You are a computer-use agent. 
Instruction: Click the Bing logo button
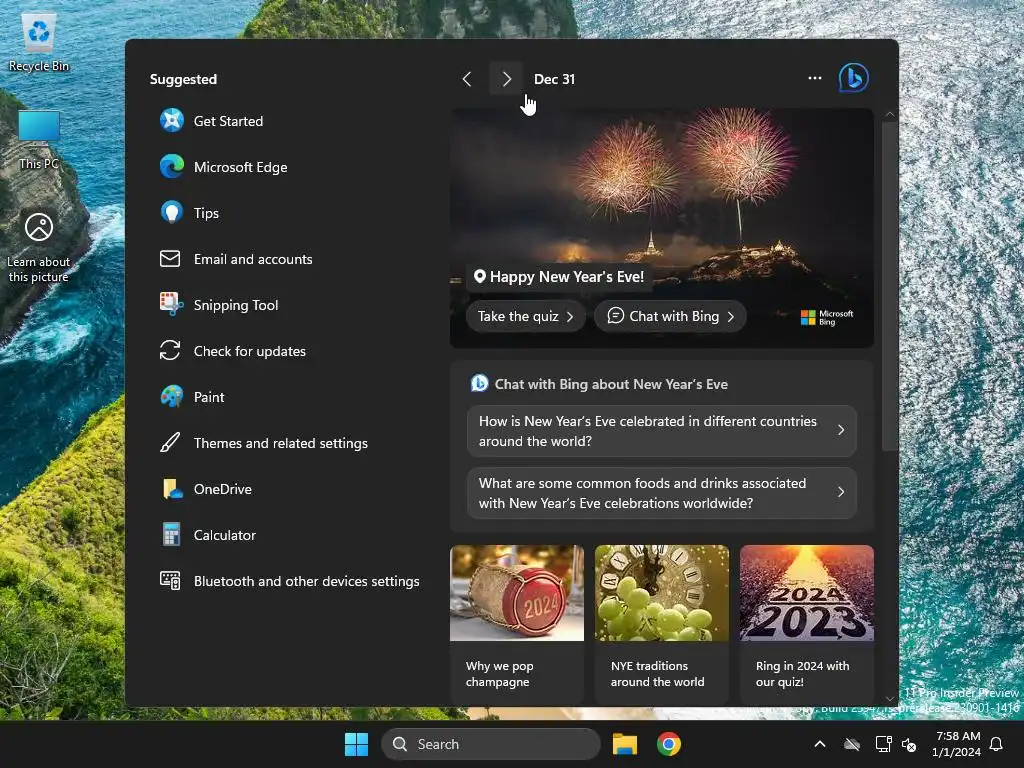853,78
